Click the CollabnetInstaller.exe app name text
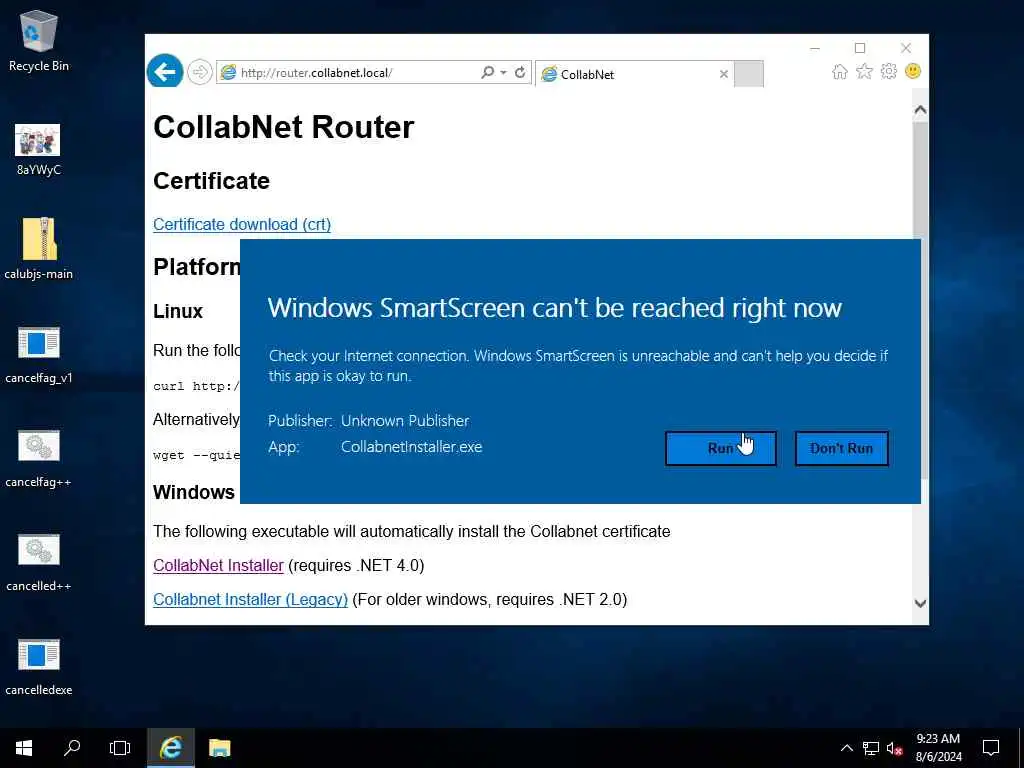Image resolution: width=1024 pixels, height=768 pixels. (x=411, y=447)
